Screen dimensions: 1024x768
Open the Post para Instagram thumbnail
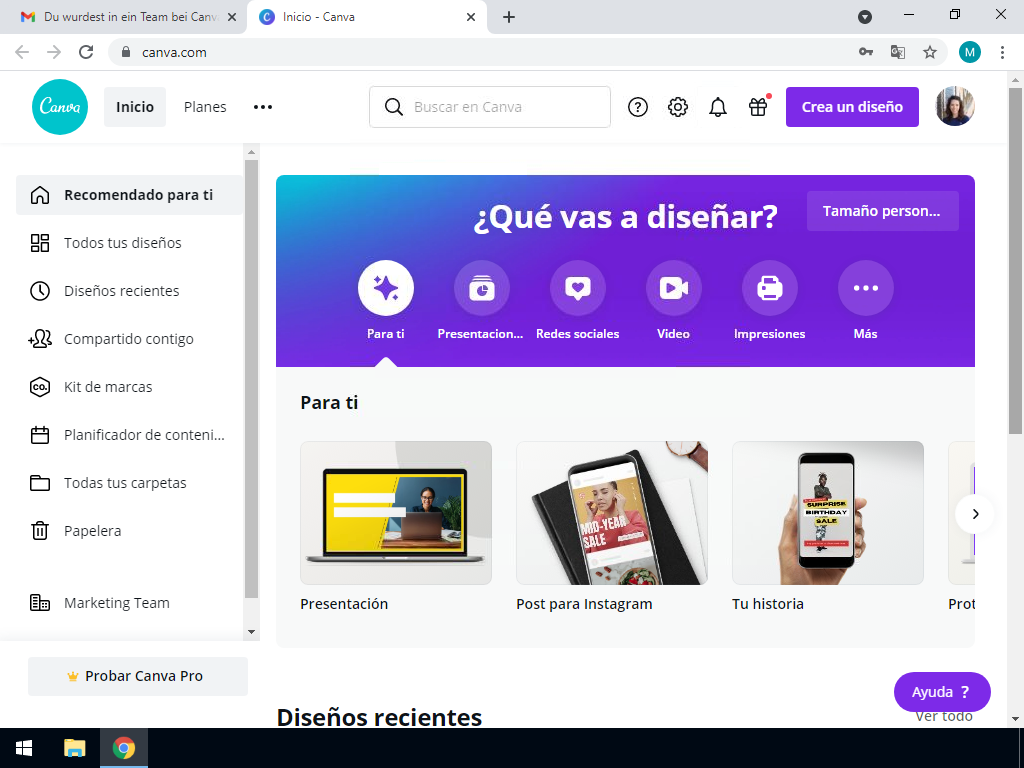[612, 513]
